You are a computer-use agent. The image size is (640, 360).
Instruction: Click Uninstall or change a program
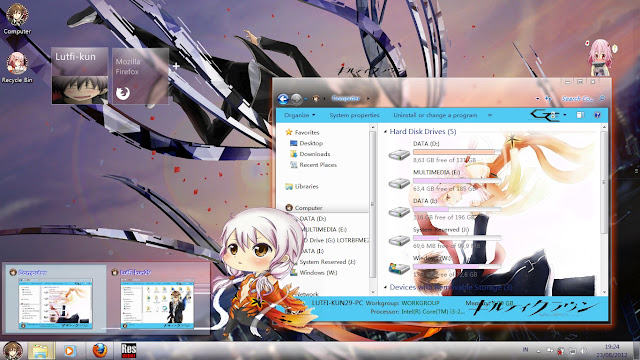(x=435, y=115)
